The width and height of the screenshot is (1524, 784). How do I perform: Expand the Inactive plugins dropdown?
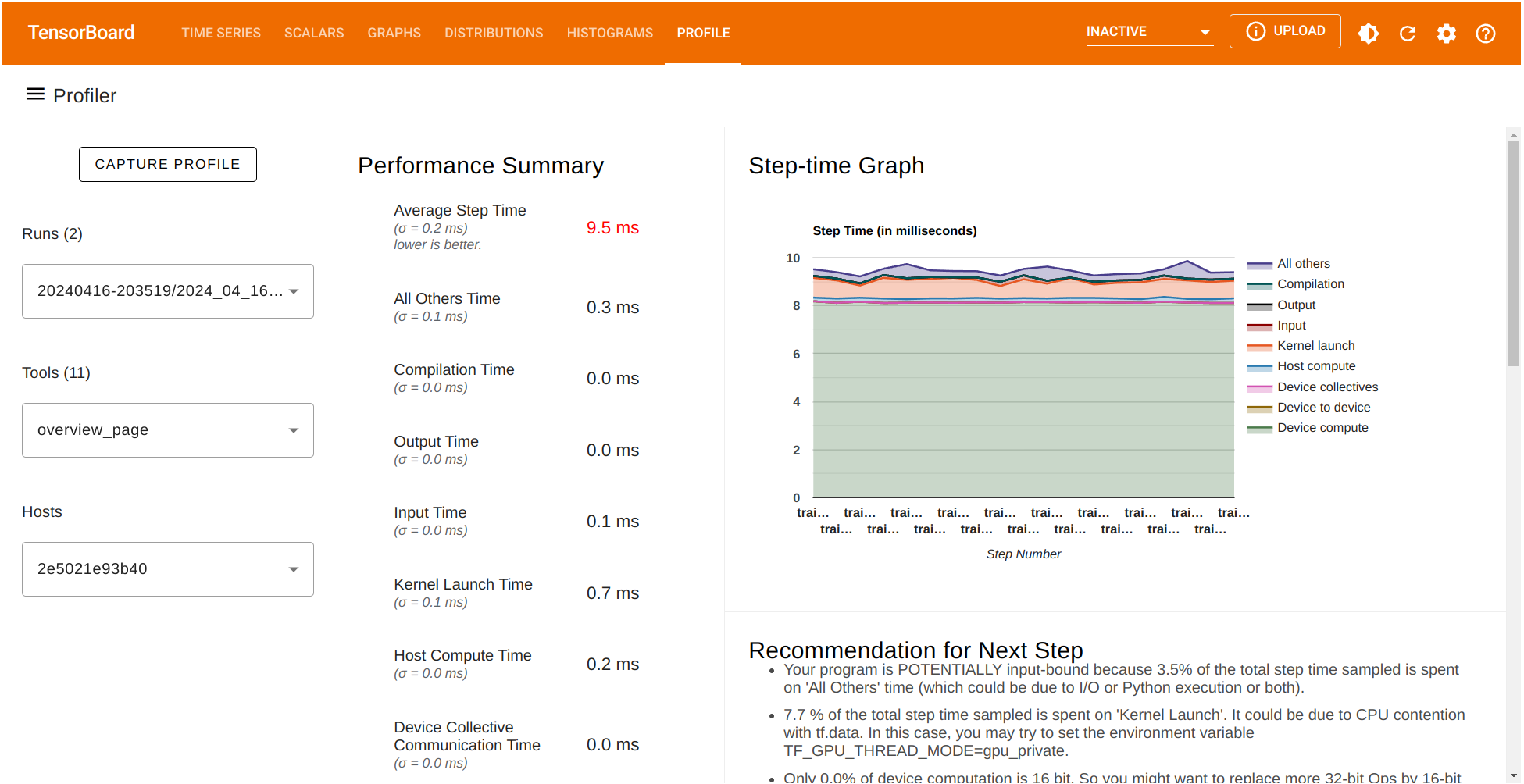1150,32
